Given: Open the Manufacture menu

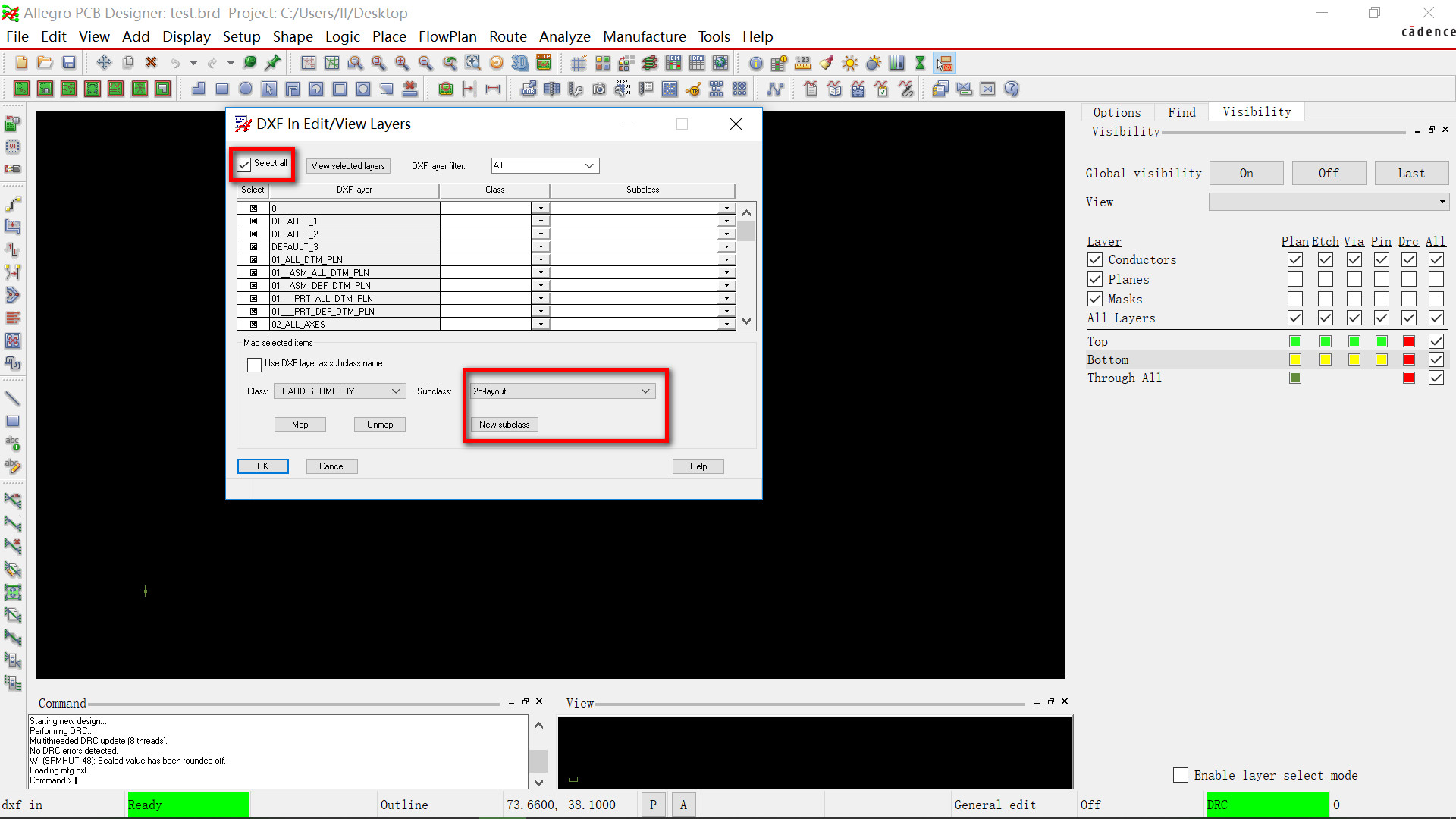Looking at the screenshot, I should 644,36.
